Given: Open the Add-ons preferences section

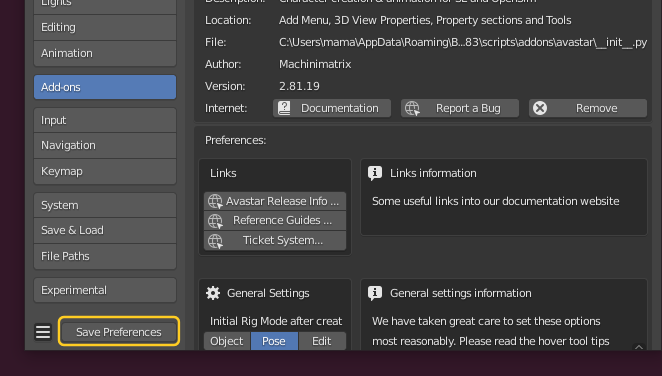Looking at the screenshot, I should (105, 87).
